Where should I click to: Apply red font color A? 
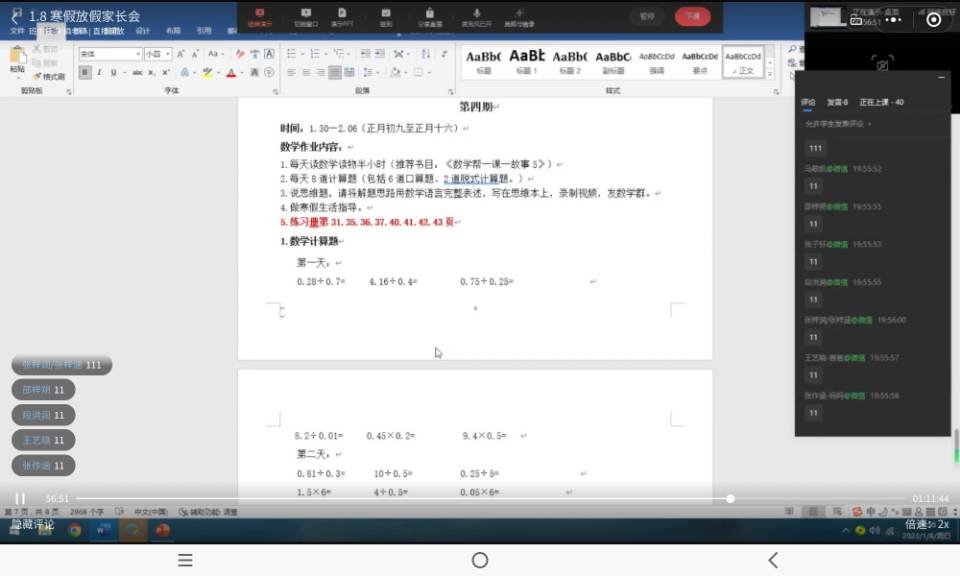click(x=231, y=72)
